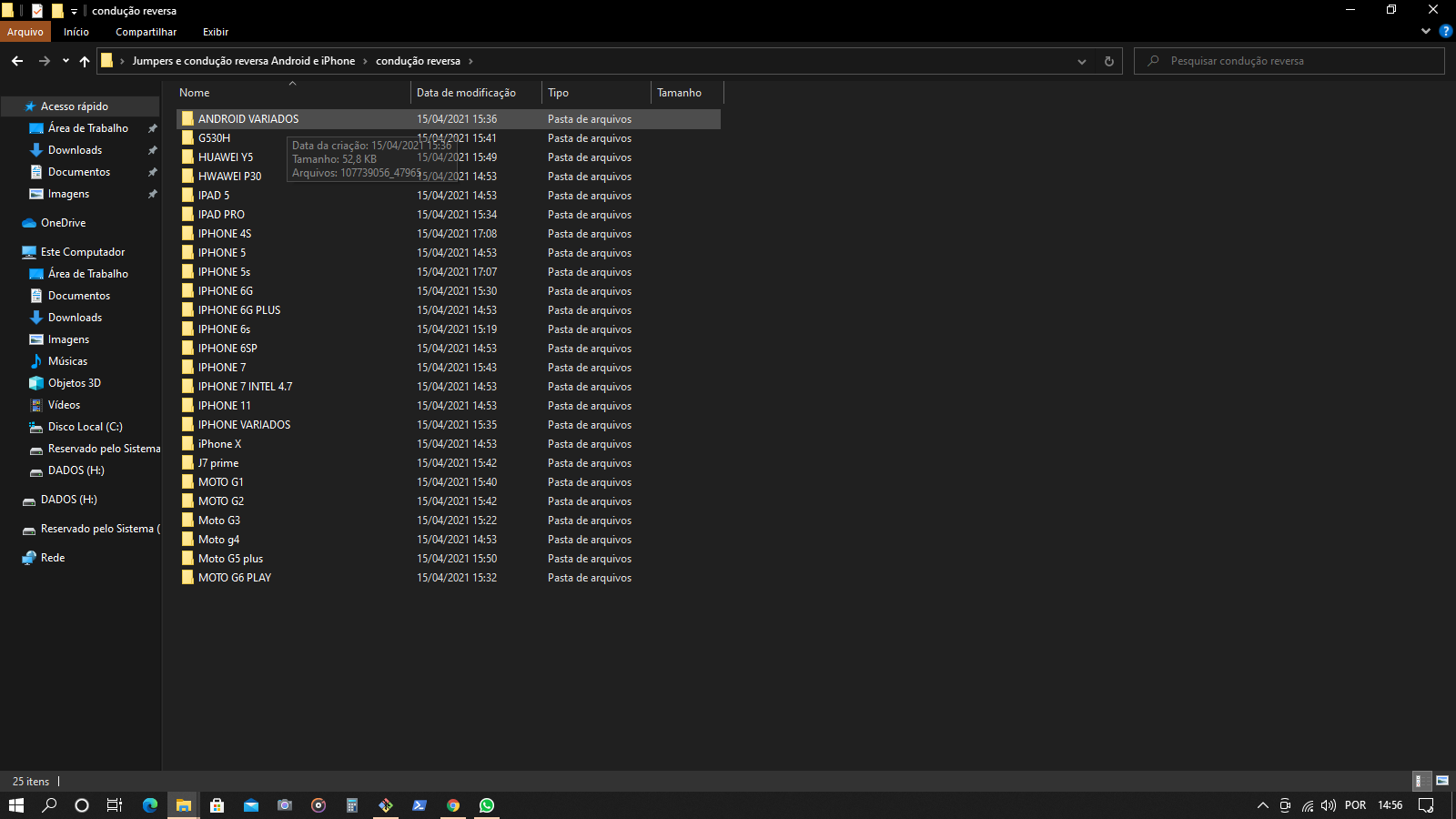Open the Exibir ribbon tab
1456x819 pixels.
coord(216,32)
